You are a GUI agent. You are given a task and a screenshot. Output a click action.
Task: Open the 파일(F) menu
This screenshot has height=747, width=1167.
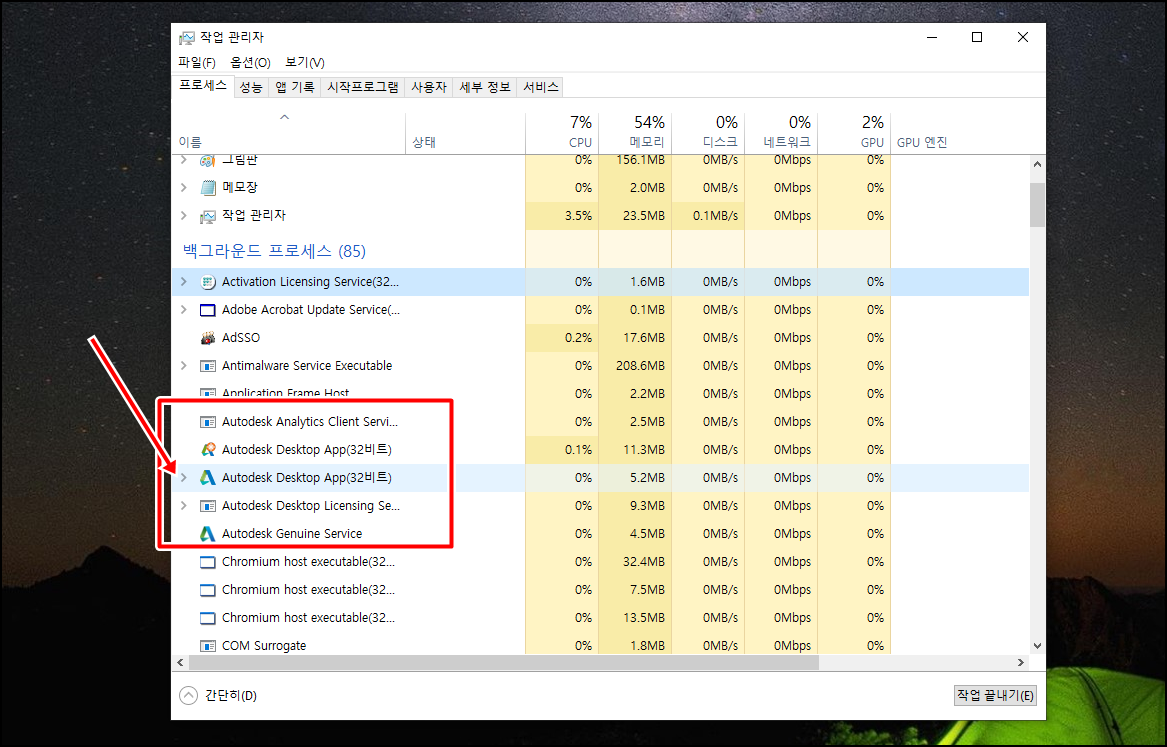coord(196,62)
